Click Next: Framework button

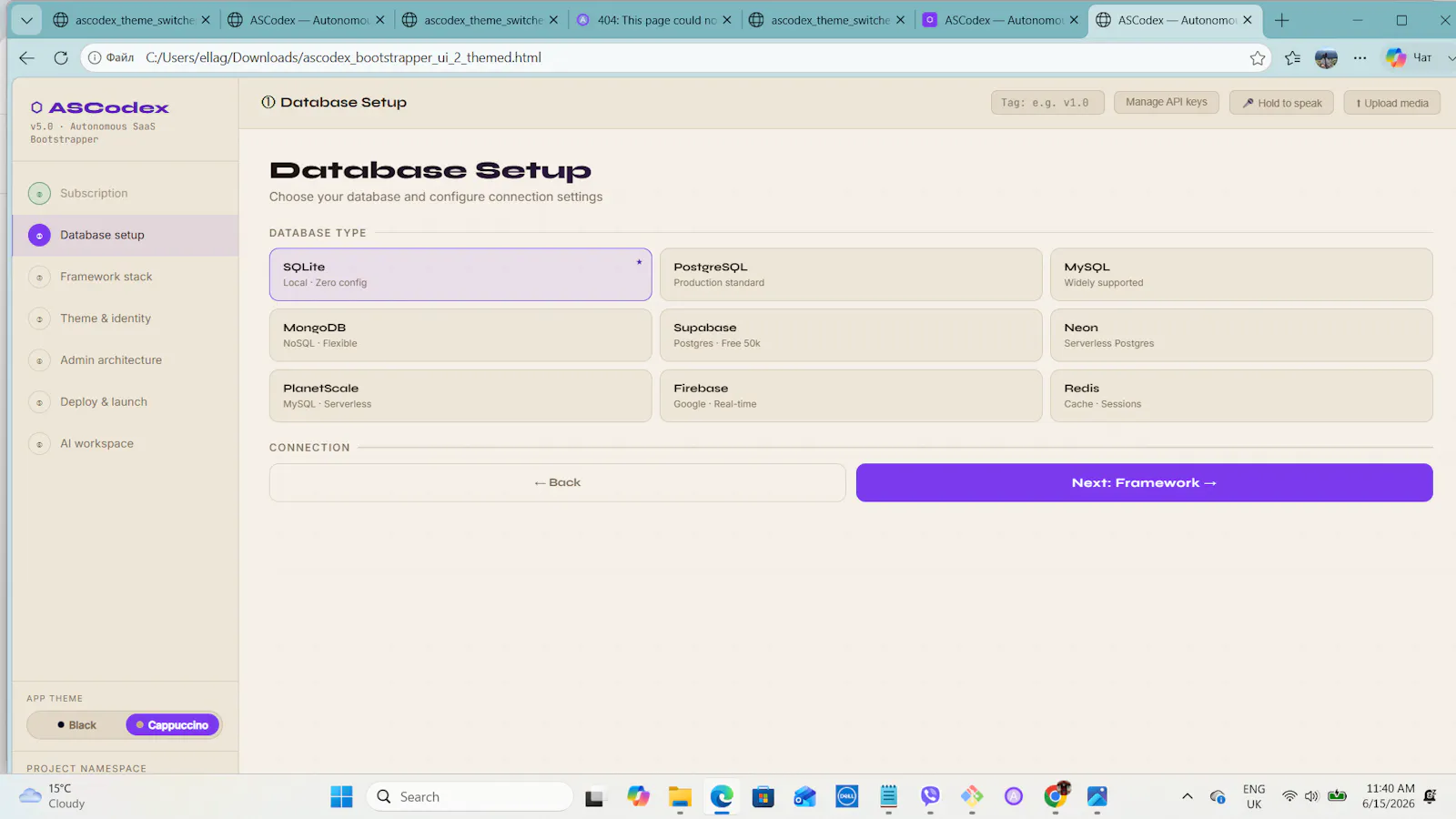1144,483
